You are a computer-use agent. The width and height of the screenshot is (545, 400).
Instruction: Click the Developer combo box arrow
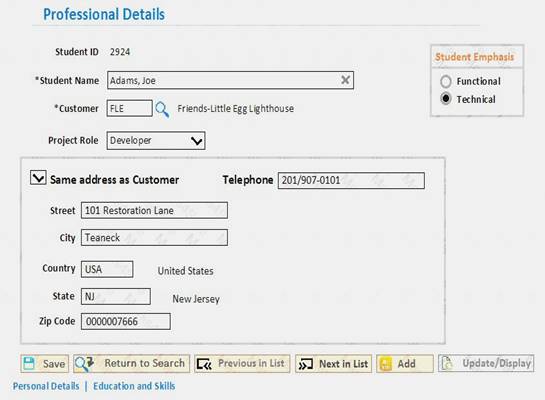[x=196, y=141]
